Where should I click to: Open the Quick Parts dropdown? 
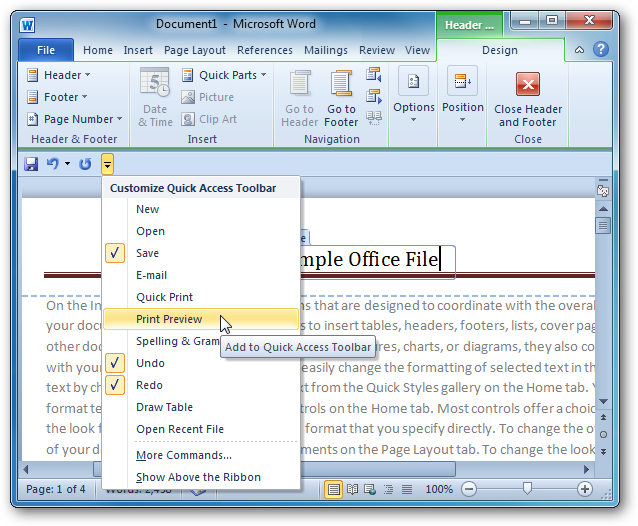click(224, 75)
